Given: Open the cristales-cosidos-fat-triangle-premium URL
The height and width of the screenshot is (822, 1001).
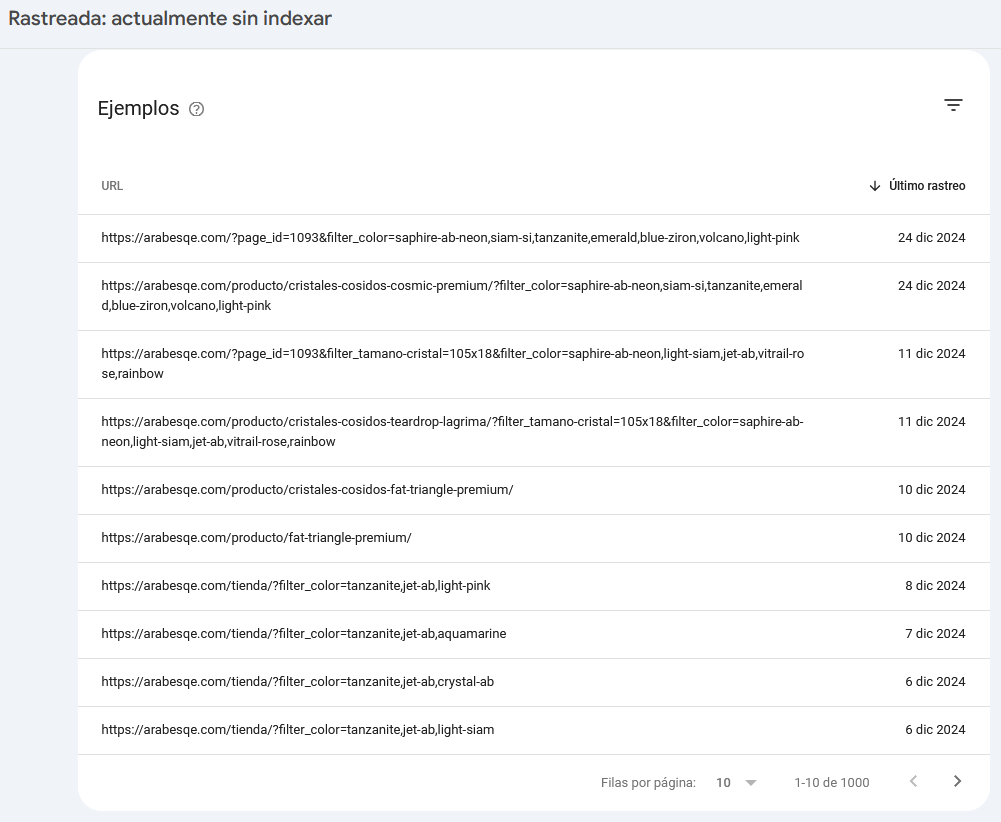Looking at the screenshot, I should (x=307, y=490).
